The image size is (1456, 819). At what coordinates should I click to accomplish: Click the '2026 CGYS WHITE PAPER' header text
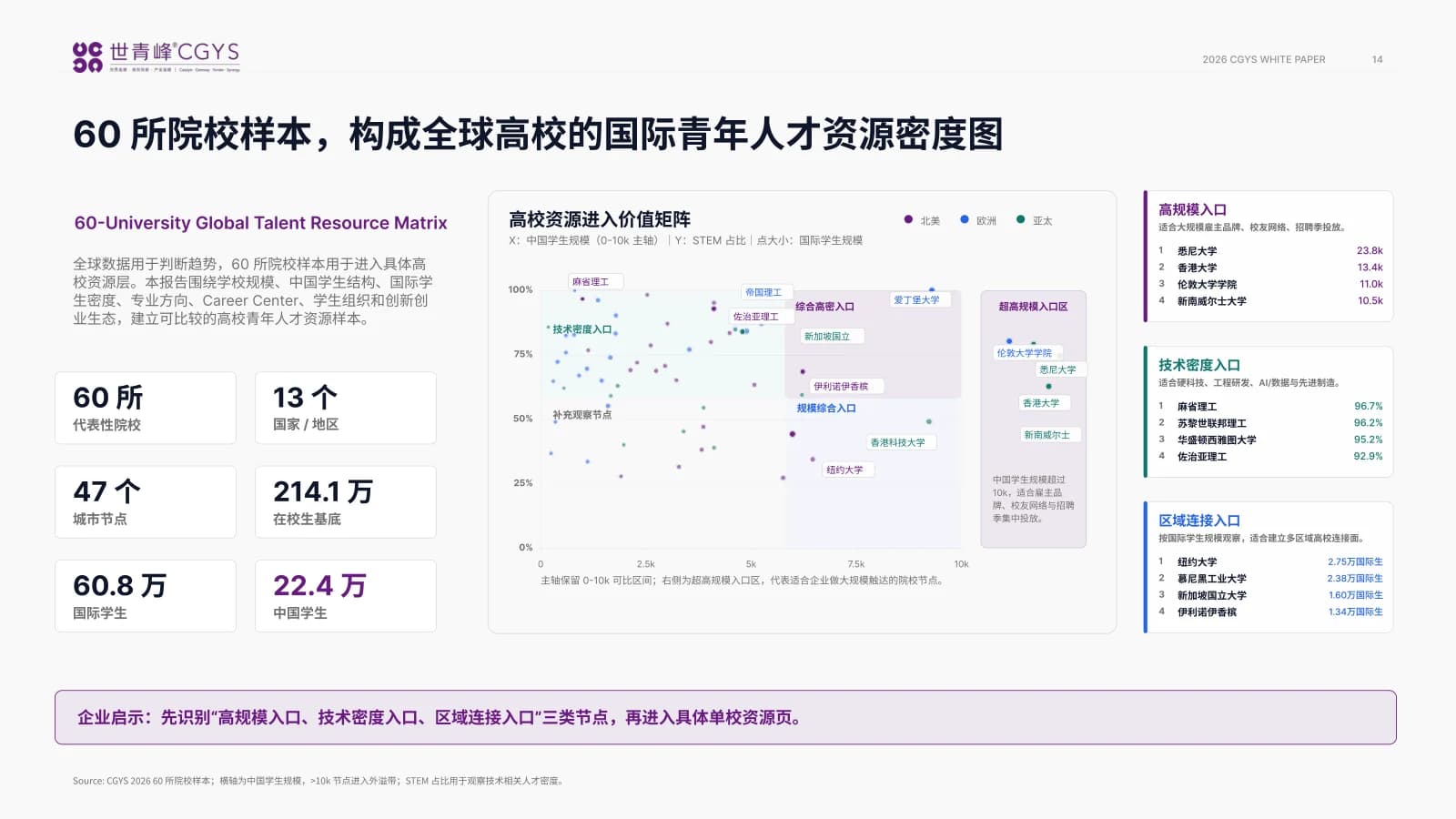coord(1264,59)
